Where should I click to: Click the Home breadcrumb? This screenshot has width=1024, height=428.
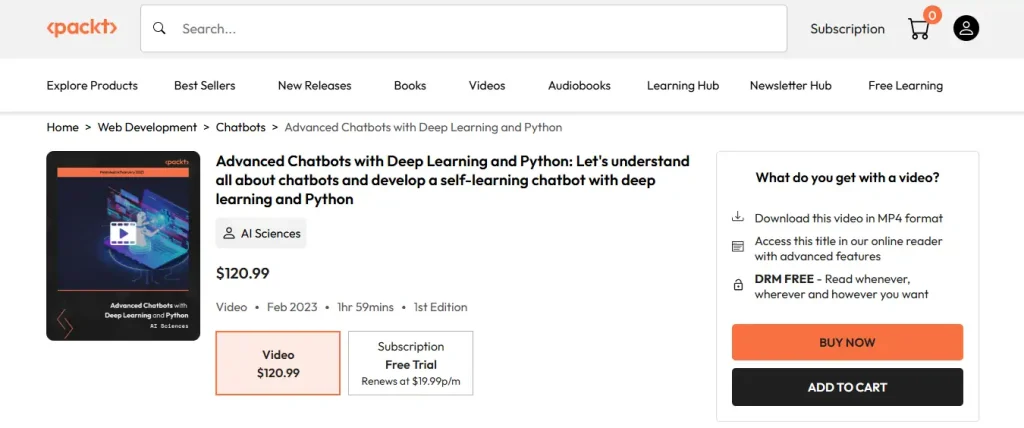(62, 127)
